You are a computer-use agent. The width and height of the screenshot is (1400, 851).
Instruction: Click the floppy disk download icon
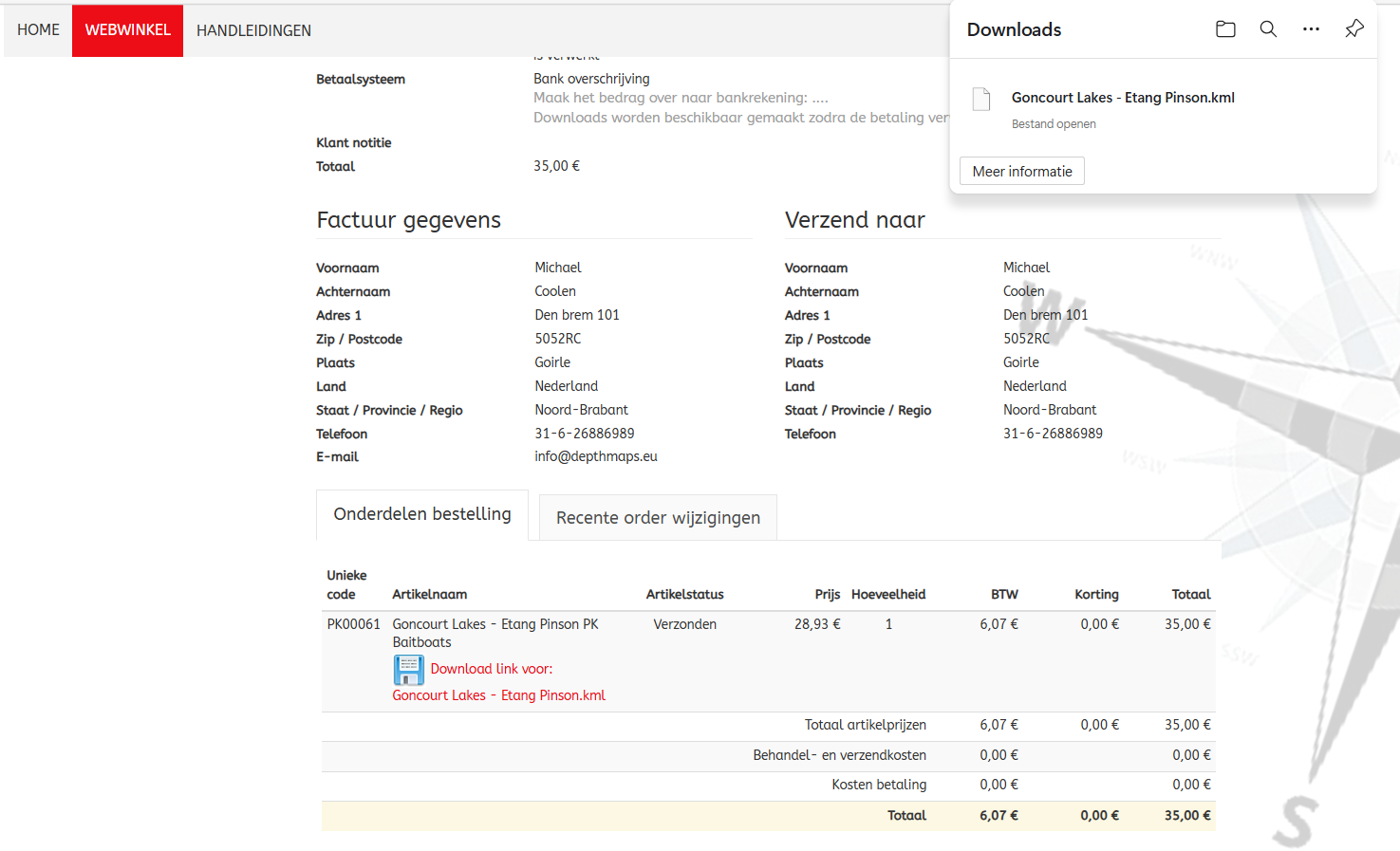coord(409,670)
